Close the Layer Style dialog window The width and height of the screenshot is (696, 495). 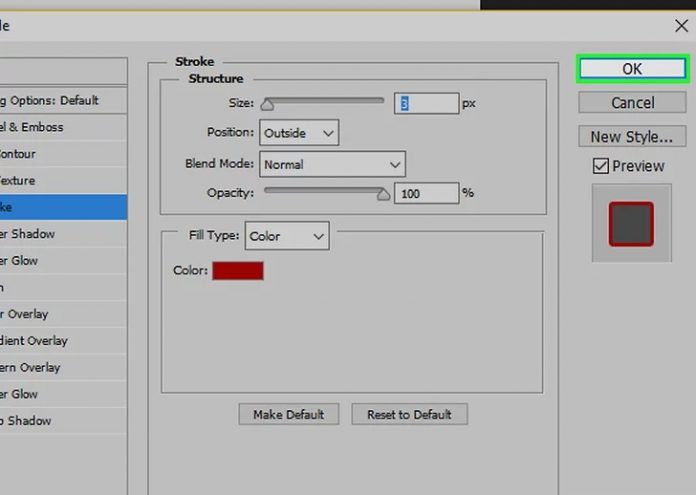point(681,26)
